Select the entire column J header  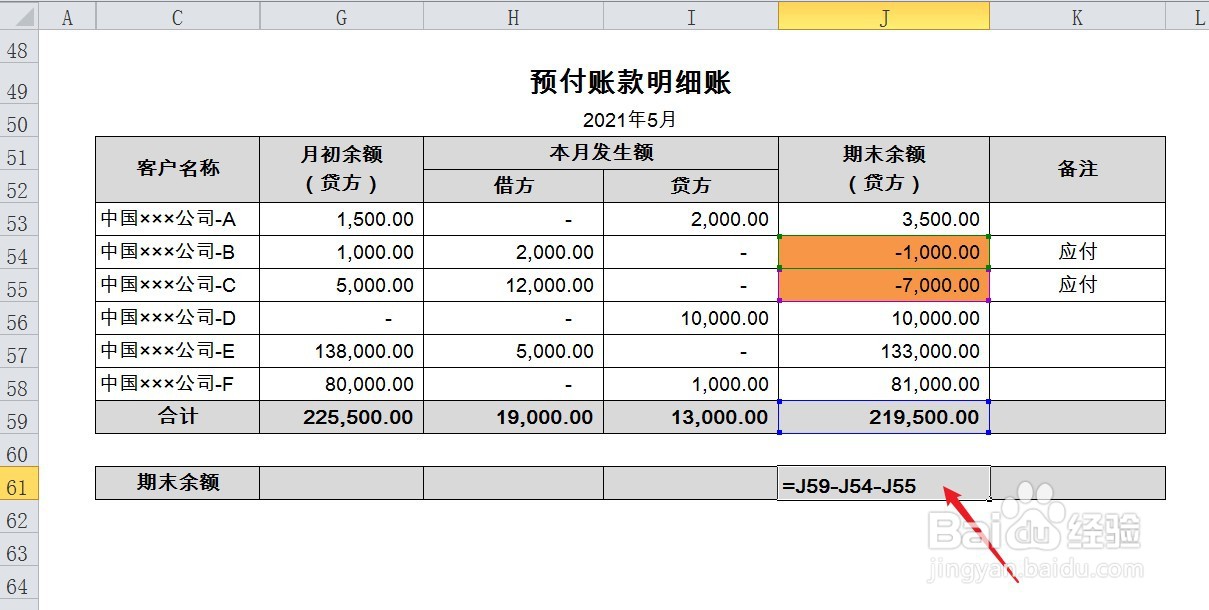click(x=884, y=16)
